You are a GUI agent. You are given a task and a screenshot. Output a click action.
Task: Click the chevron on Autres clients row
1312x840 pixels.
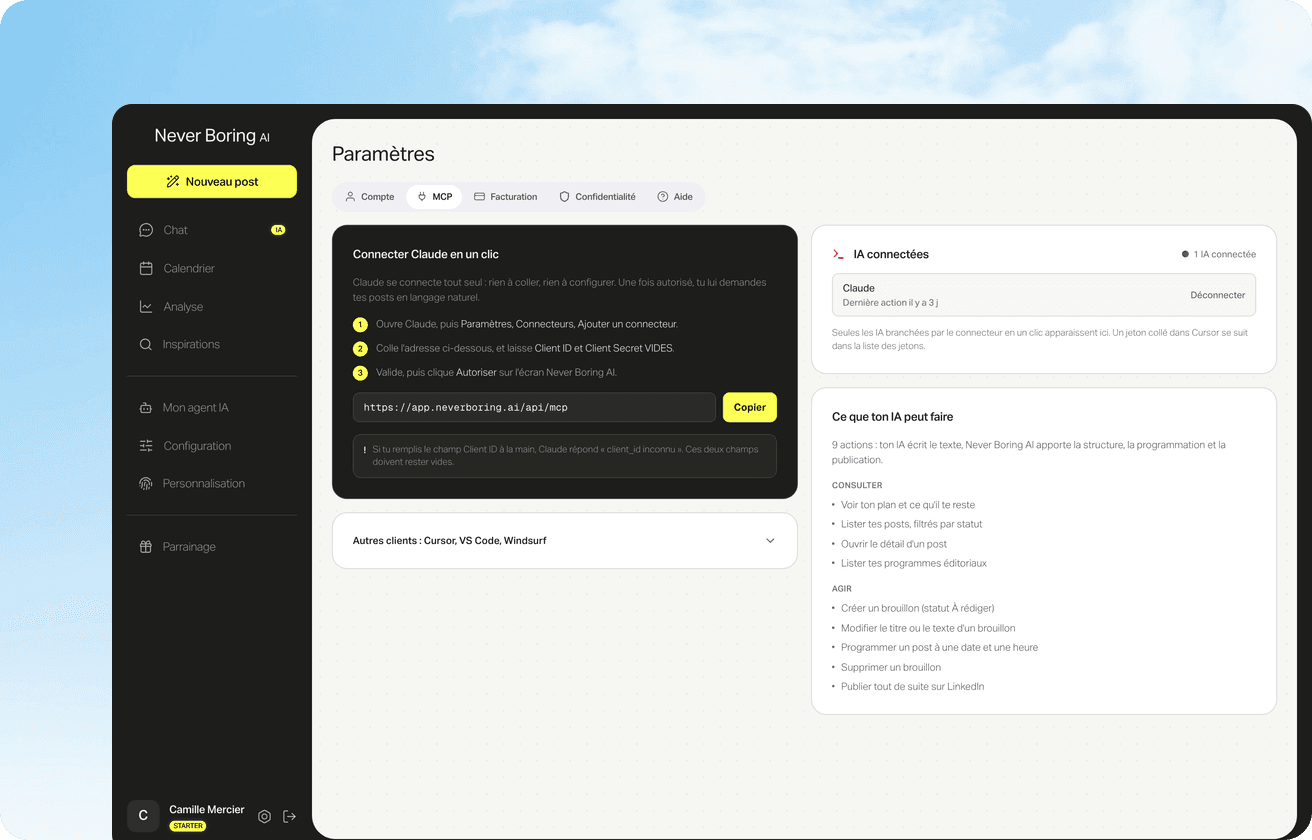pos(770,541)
